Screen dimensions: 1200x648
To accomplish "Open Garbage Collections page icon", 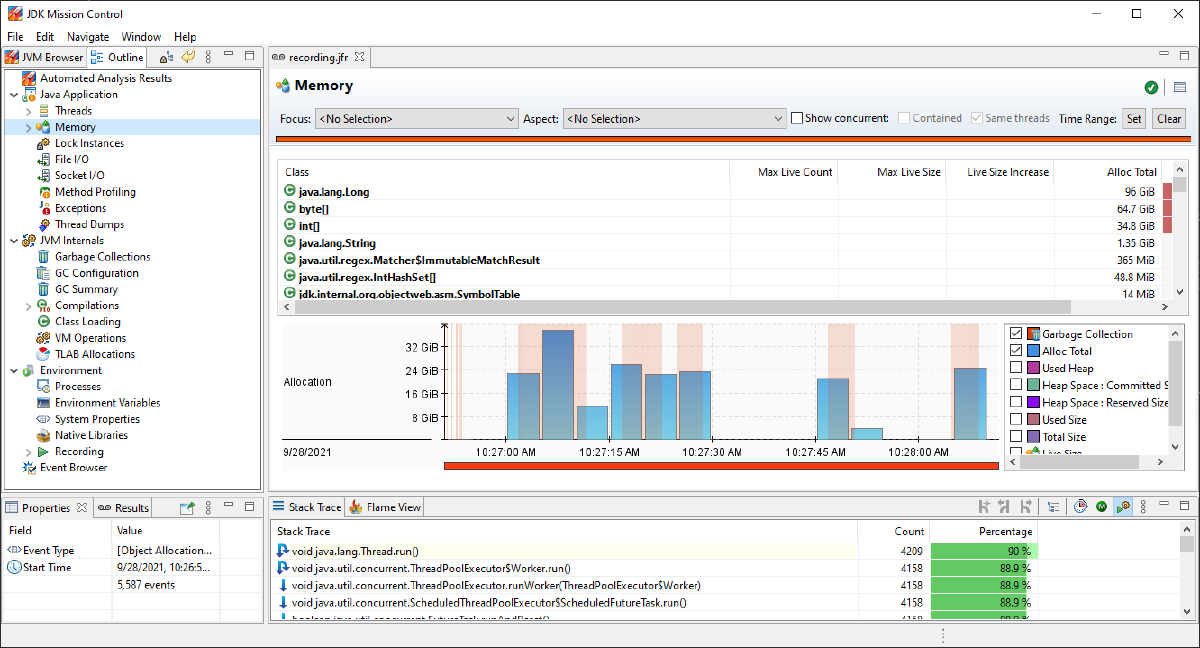I will coord(44,257).
